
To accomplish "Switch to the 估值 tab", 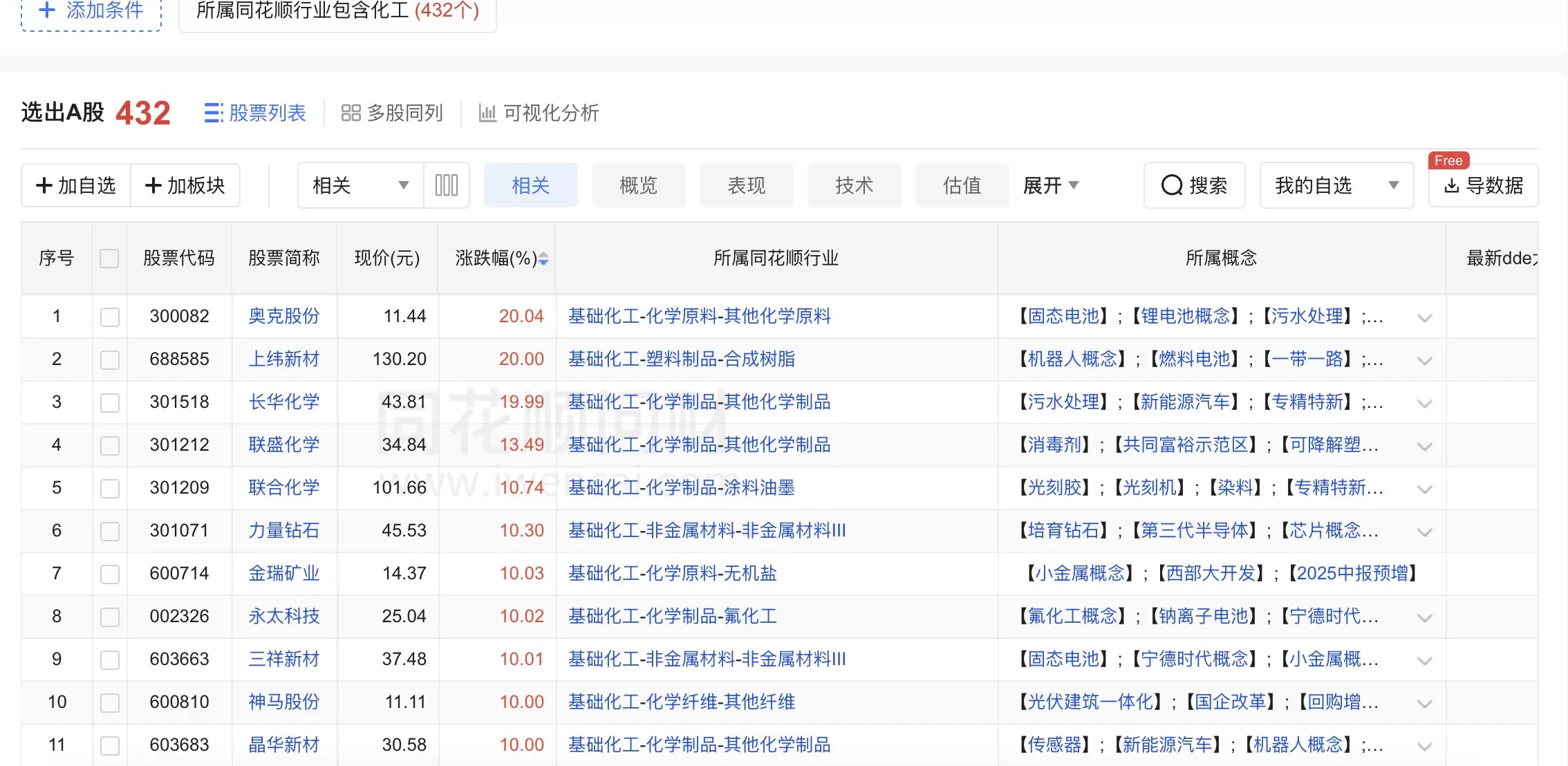I will 962,185.
